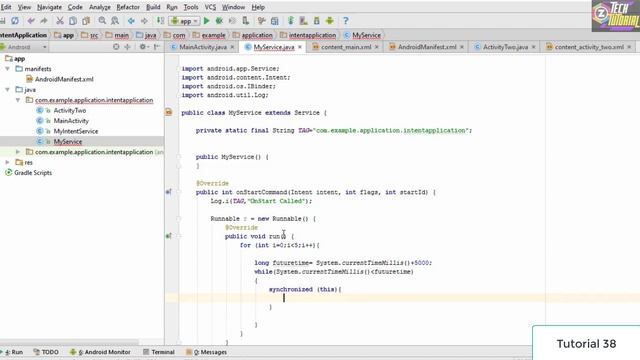
Task: Open the Project Structure icon
Action: tap(275, 21)
